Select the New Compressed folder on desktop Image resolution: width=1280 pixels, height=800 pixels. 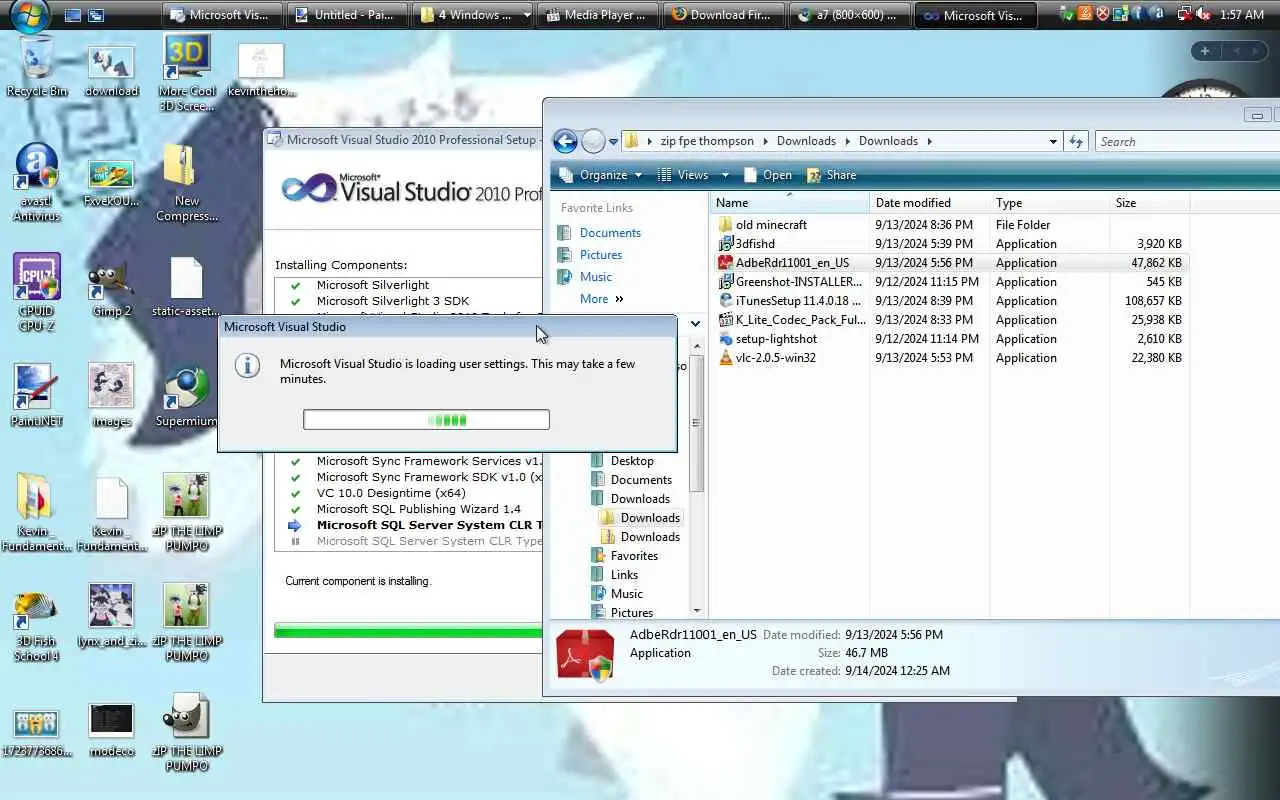coord(186,183)
